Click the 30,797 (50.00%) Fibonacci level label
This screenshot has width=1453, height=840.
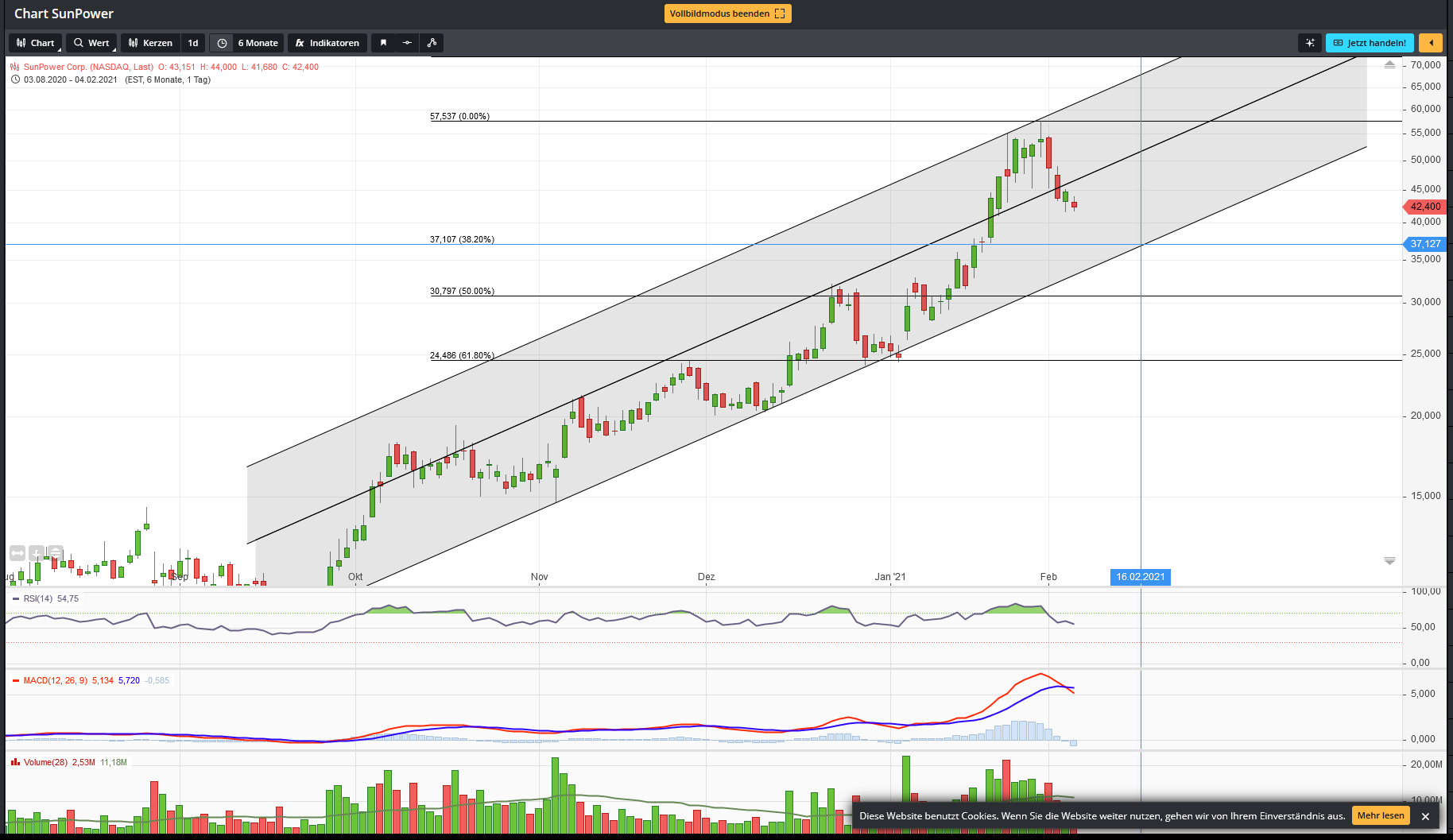click(462, 291)
